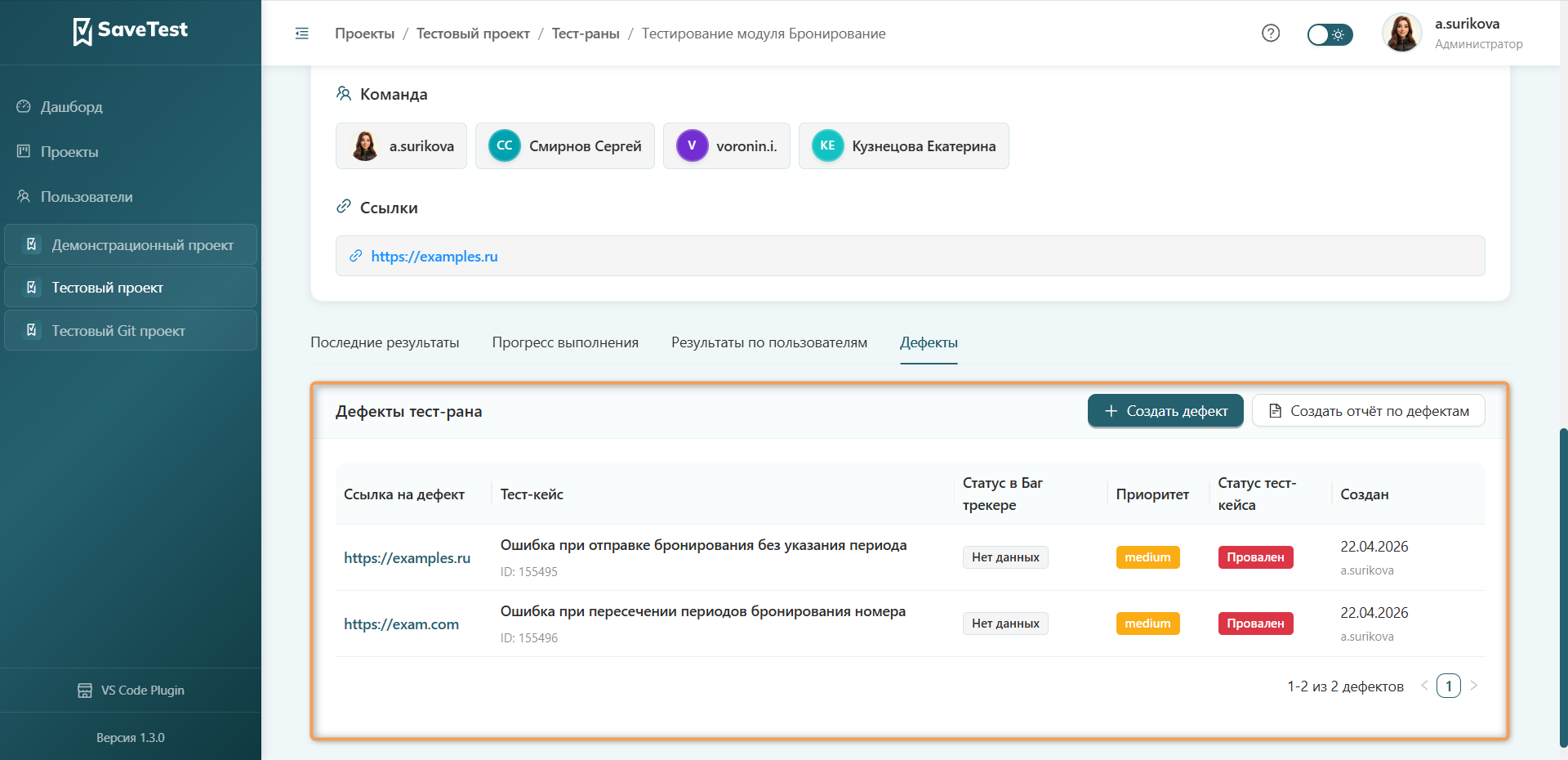Toggle light/dark theme switch
Viewport: 1568px width, 760px height.
pyautogui.click(x=1330, y=34)
